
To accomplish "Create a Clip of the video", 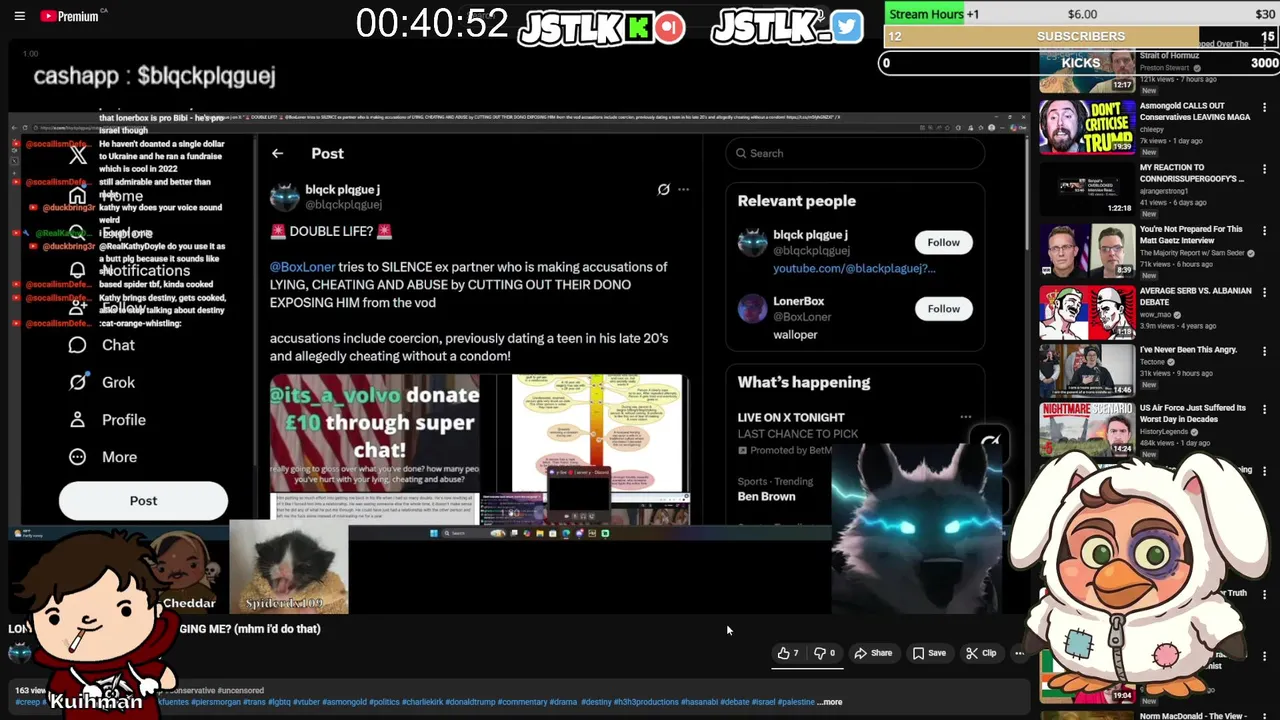I will click(x=981, y=653).
